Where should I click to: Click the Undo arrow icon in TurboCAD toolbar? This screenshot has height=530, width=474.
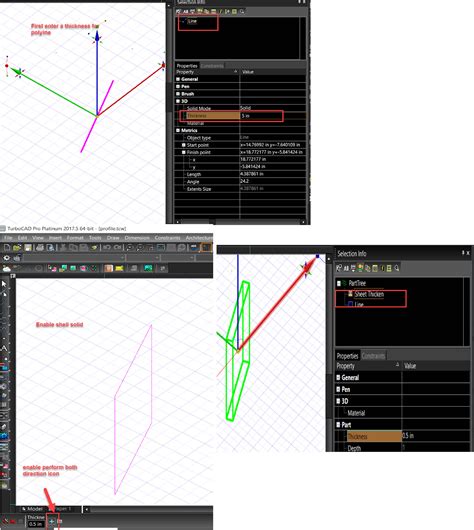coord(107,248)
